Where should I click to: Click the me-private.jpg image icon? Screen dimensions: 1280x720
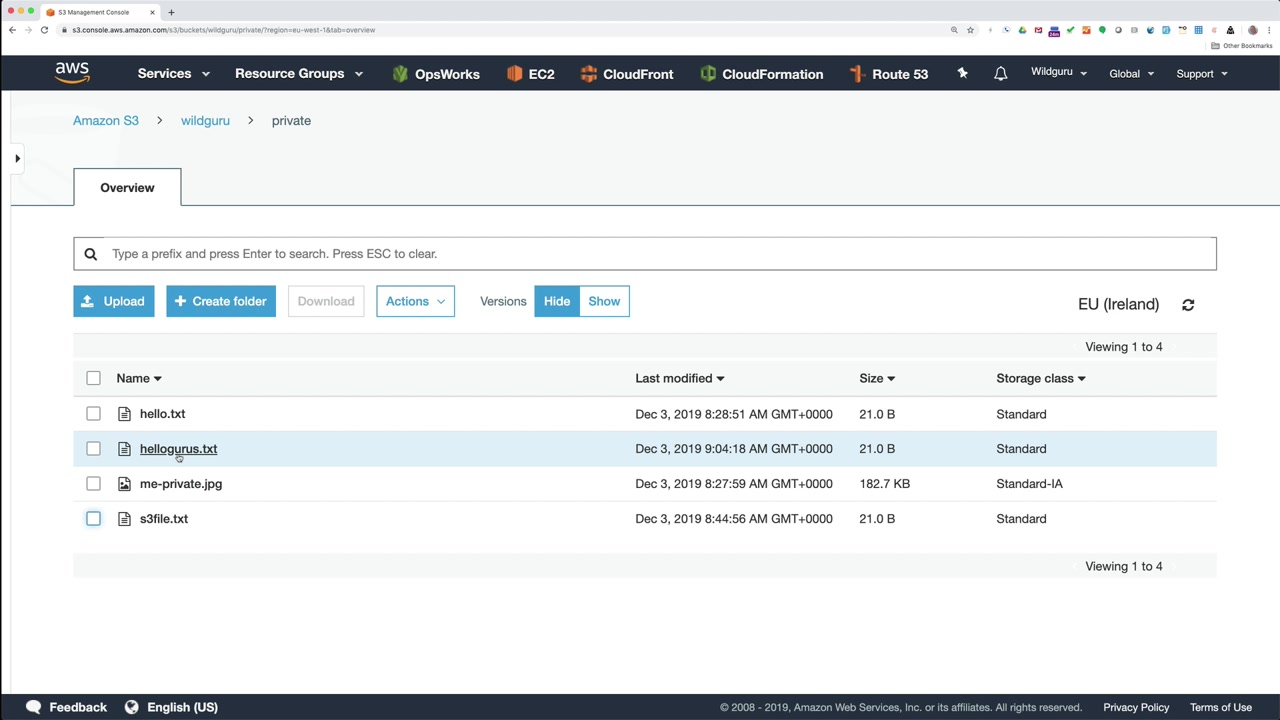coord(124,484)
